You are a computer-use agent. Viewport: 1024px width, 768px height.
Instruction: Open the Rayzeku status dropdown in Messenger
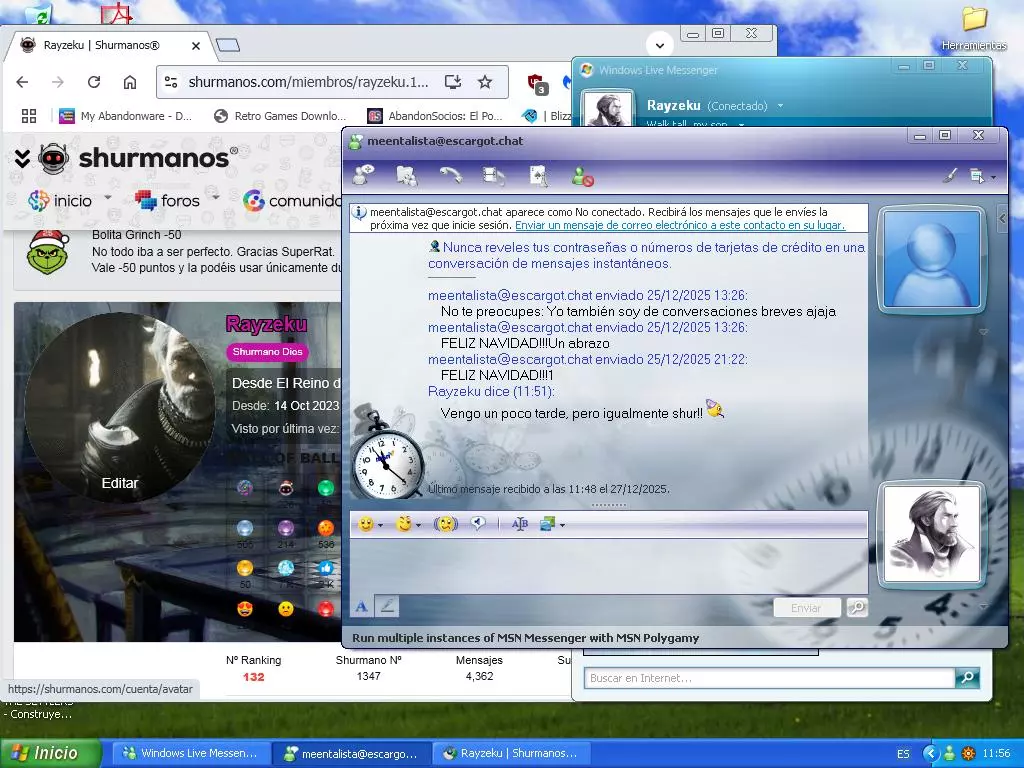coord(780,106)
